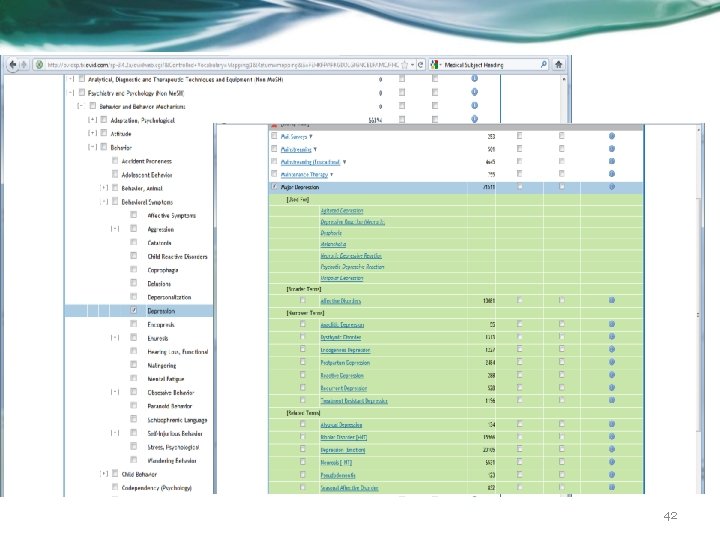Image resolution: width=720 pixels, height=540 pixels.
Task: View scope note for Behavior and Behavior Mechanisms
Action: 474,106
